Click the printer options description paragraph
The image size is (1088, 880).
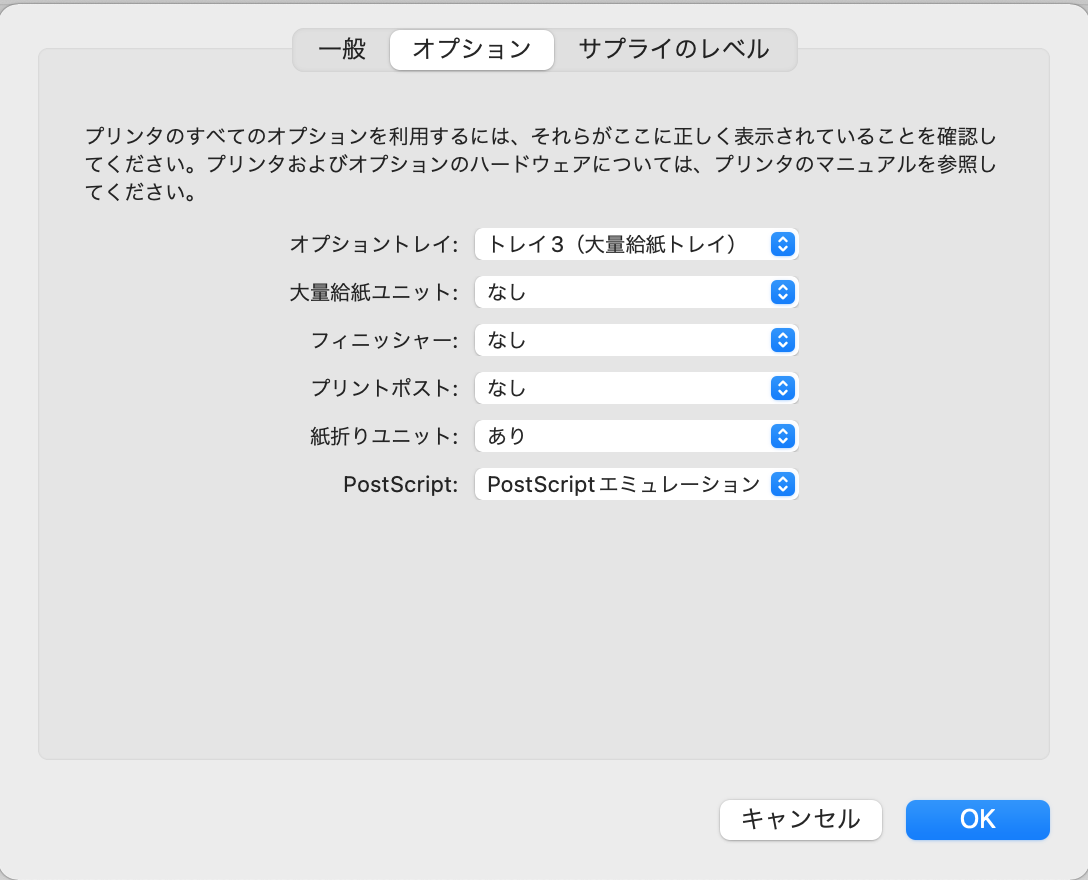point(541,164)
